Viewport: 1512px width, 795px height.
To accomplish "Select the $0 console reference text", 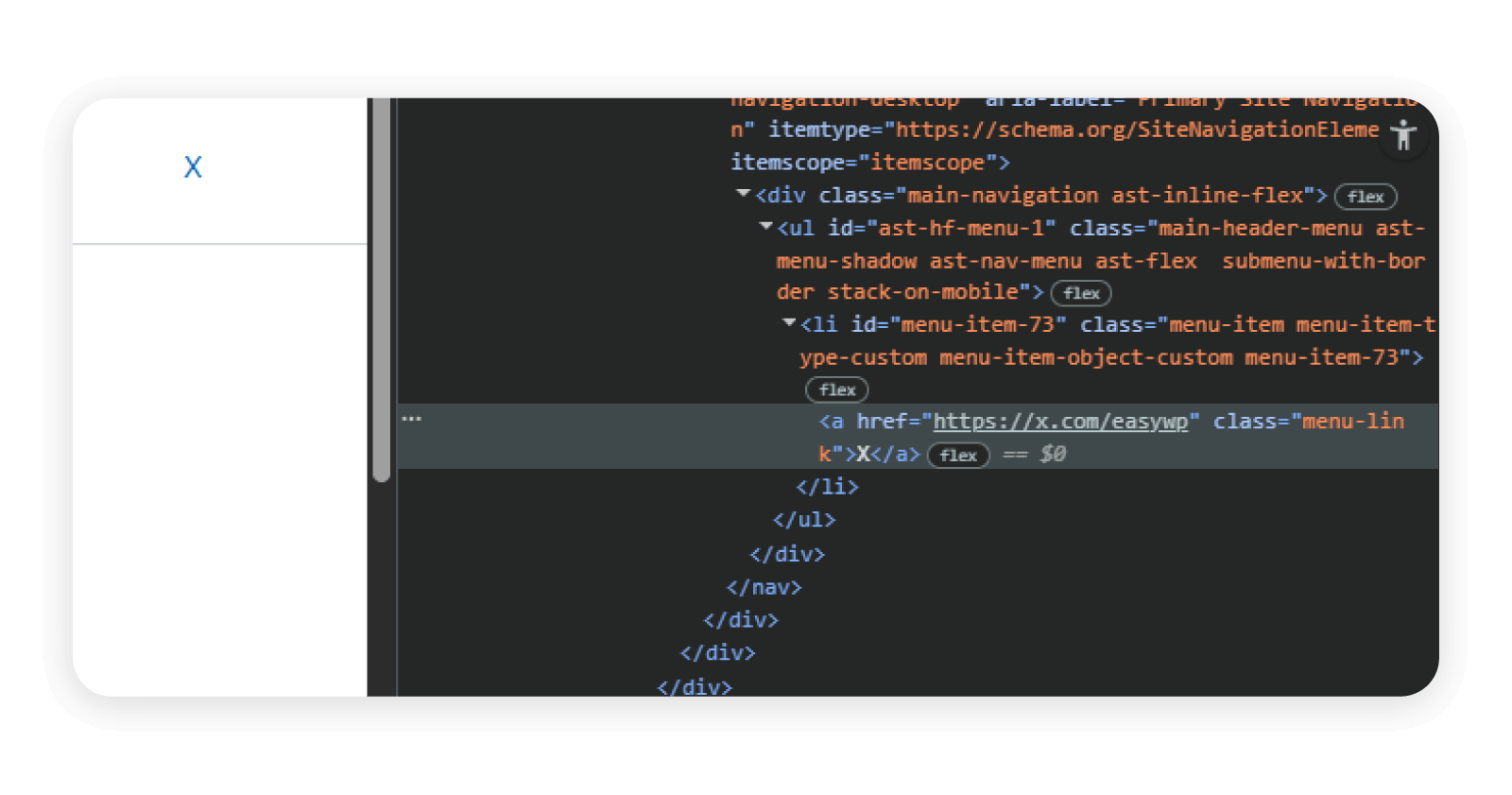I will (x=1053, y=455).
